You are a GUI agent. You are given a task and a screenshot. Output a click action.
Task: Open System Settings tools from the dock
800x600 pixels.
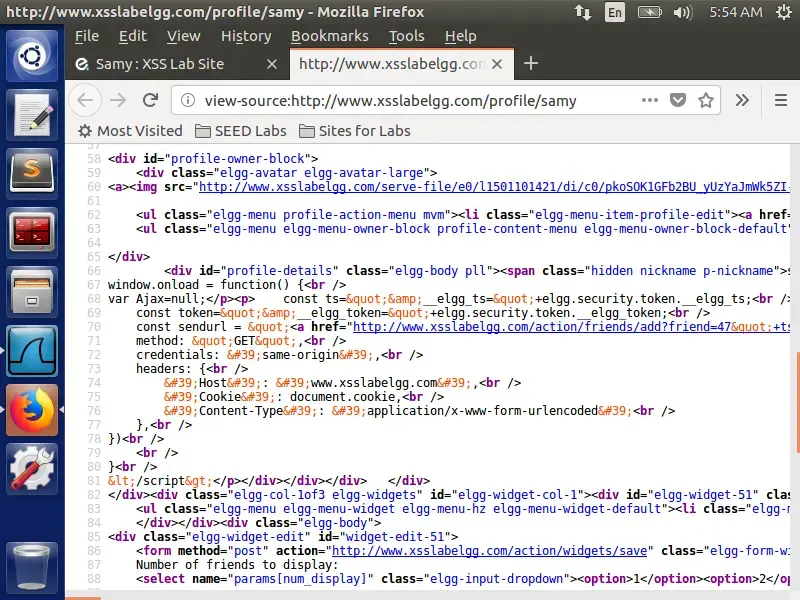tap(32, 469)
